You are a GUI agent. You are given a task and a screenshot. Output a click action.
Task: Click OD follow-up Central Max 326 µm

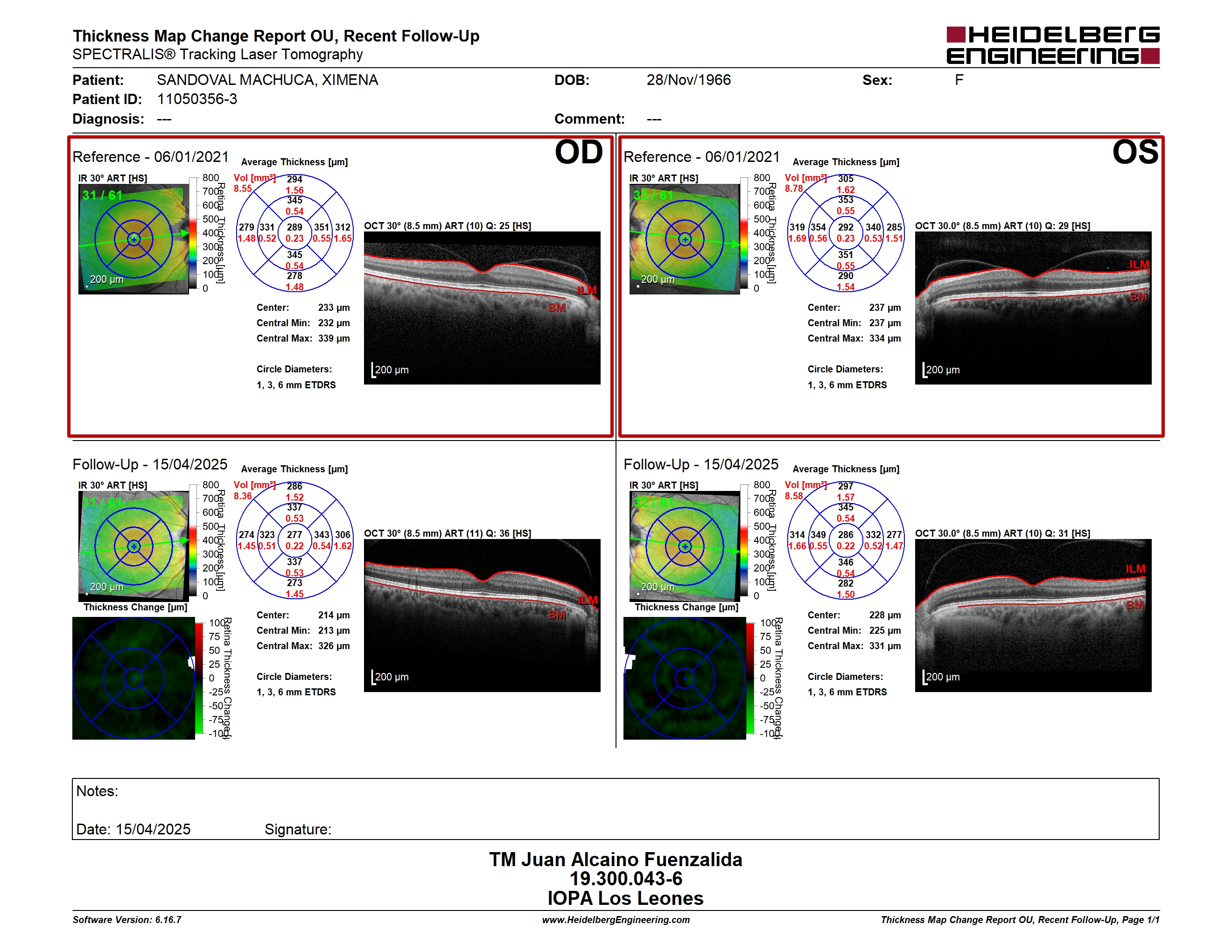click(x=334, y=646)
